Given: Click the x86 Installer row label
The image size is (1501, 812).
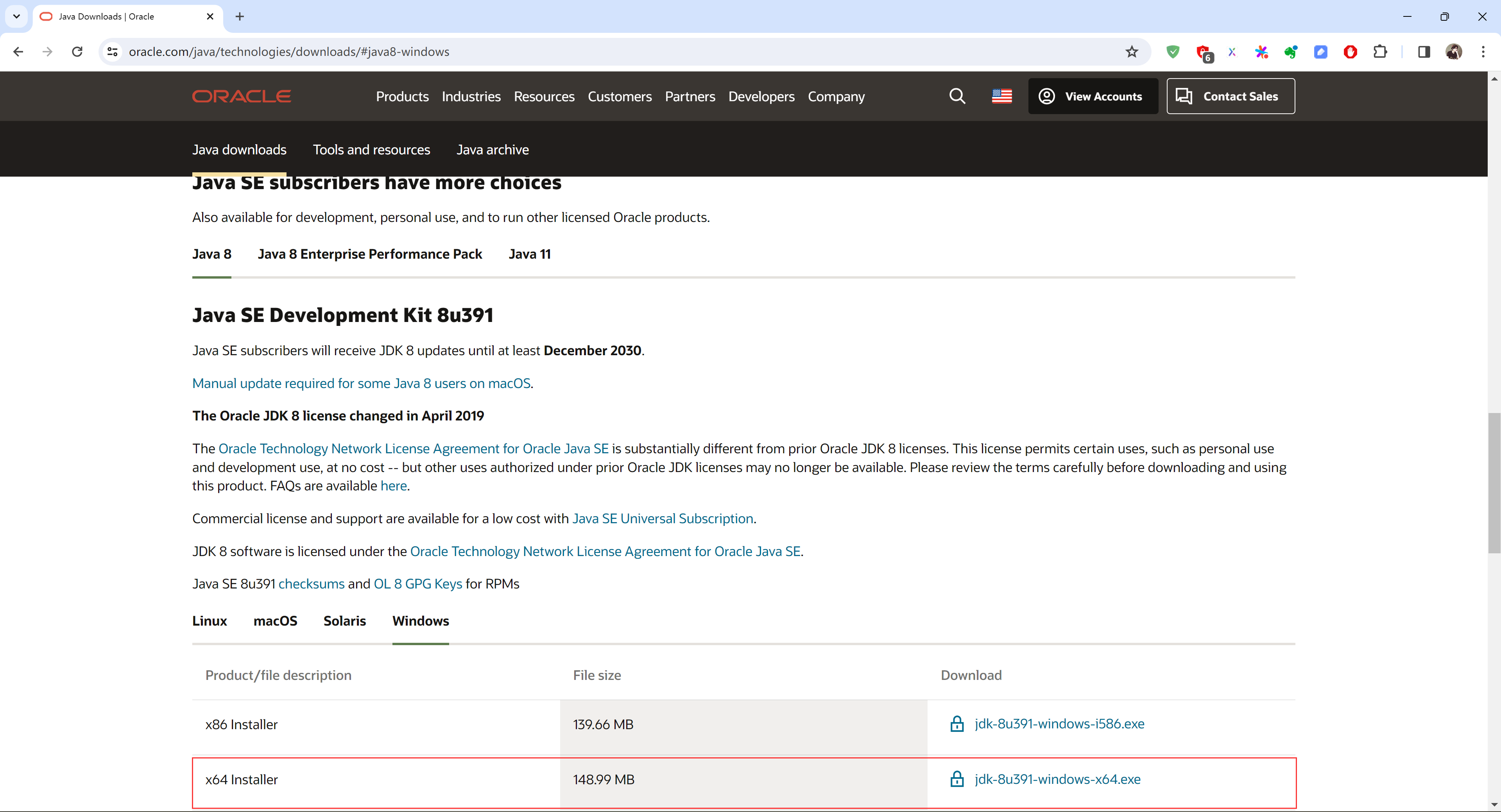Looking at the screenshot, I should tap(241, 724).
